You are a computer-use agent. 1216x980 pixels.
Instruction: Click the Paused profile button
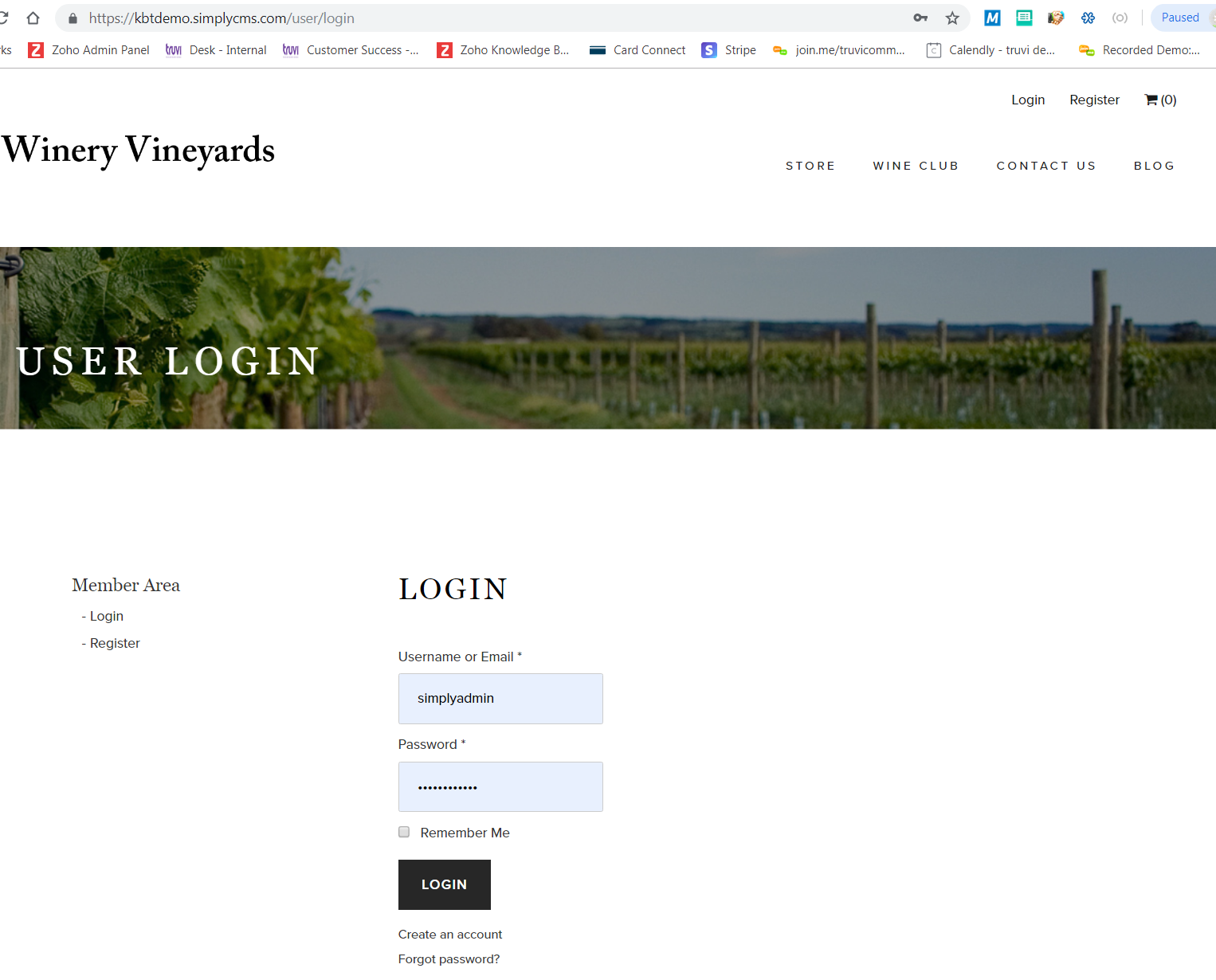click(x=1182, y=18)
